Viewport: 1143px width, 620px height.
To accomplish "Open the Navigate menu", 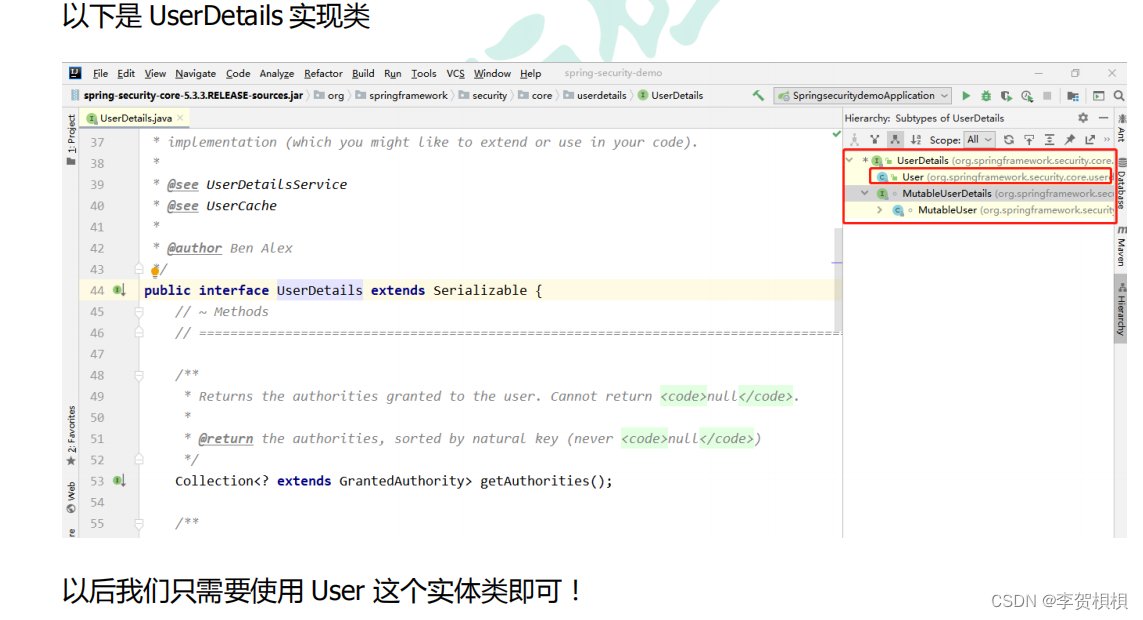I will [x=195, y=74].
